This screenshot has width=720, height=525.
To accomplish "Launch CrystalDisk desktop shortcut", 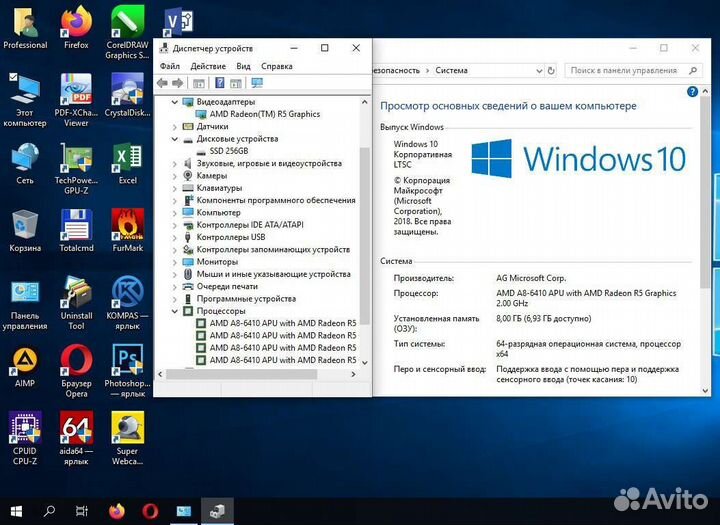I will pos(127,95).
